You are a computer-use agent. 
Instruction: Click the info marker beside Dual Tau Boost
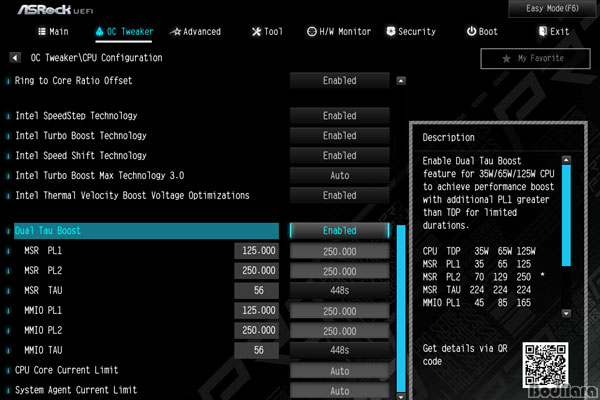click(x=8, y=231)
